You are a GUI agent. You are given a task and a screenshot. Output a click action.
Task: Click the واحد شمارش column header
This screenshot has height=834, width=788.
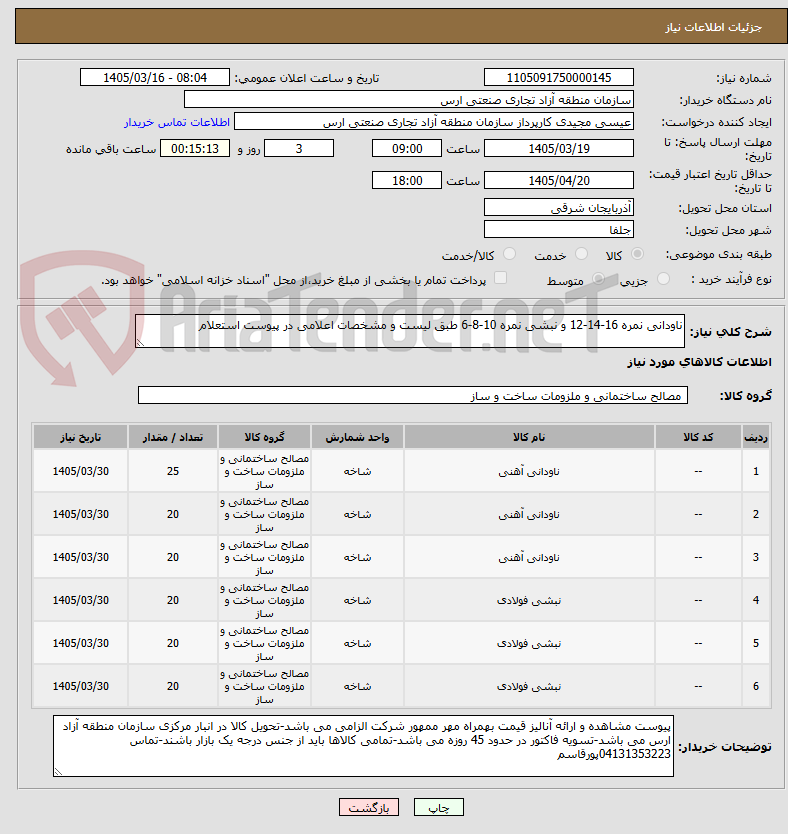click(x=357, y=437)
